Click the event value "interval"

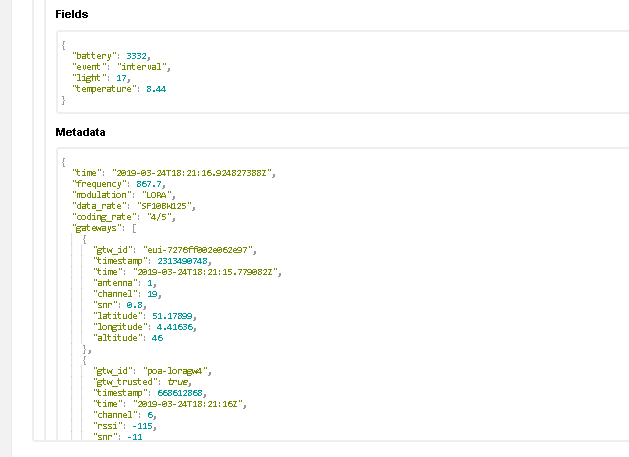(144, 67)
